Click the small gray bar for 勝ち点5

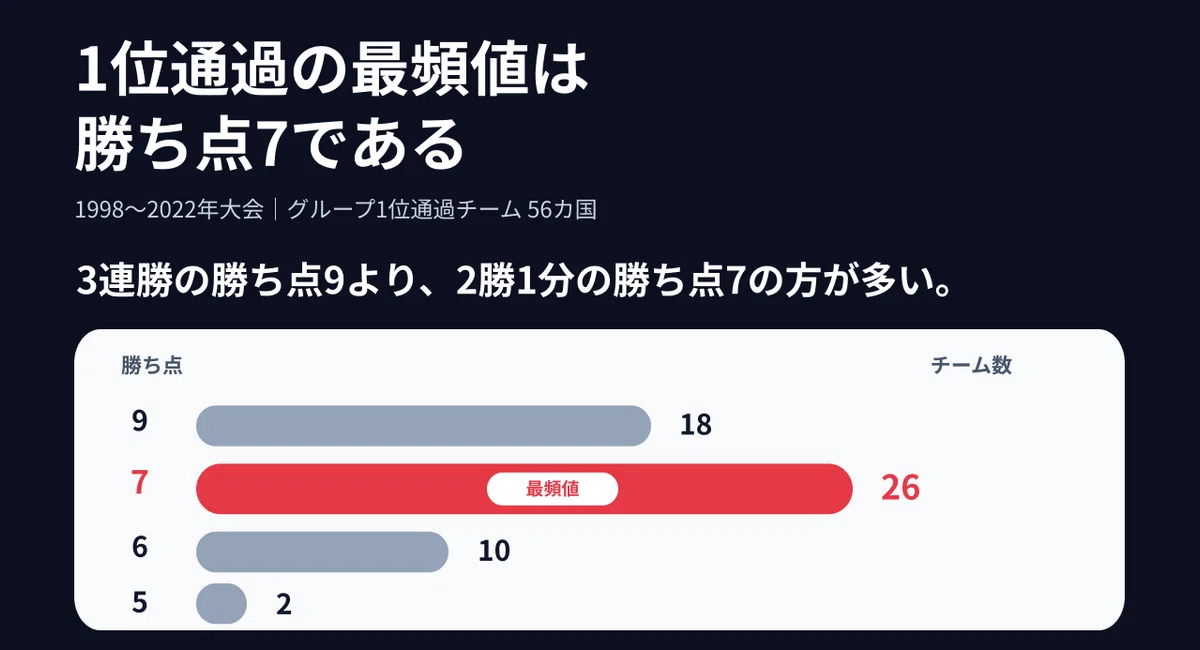221,604
